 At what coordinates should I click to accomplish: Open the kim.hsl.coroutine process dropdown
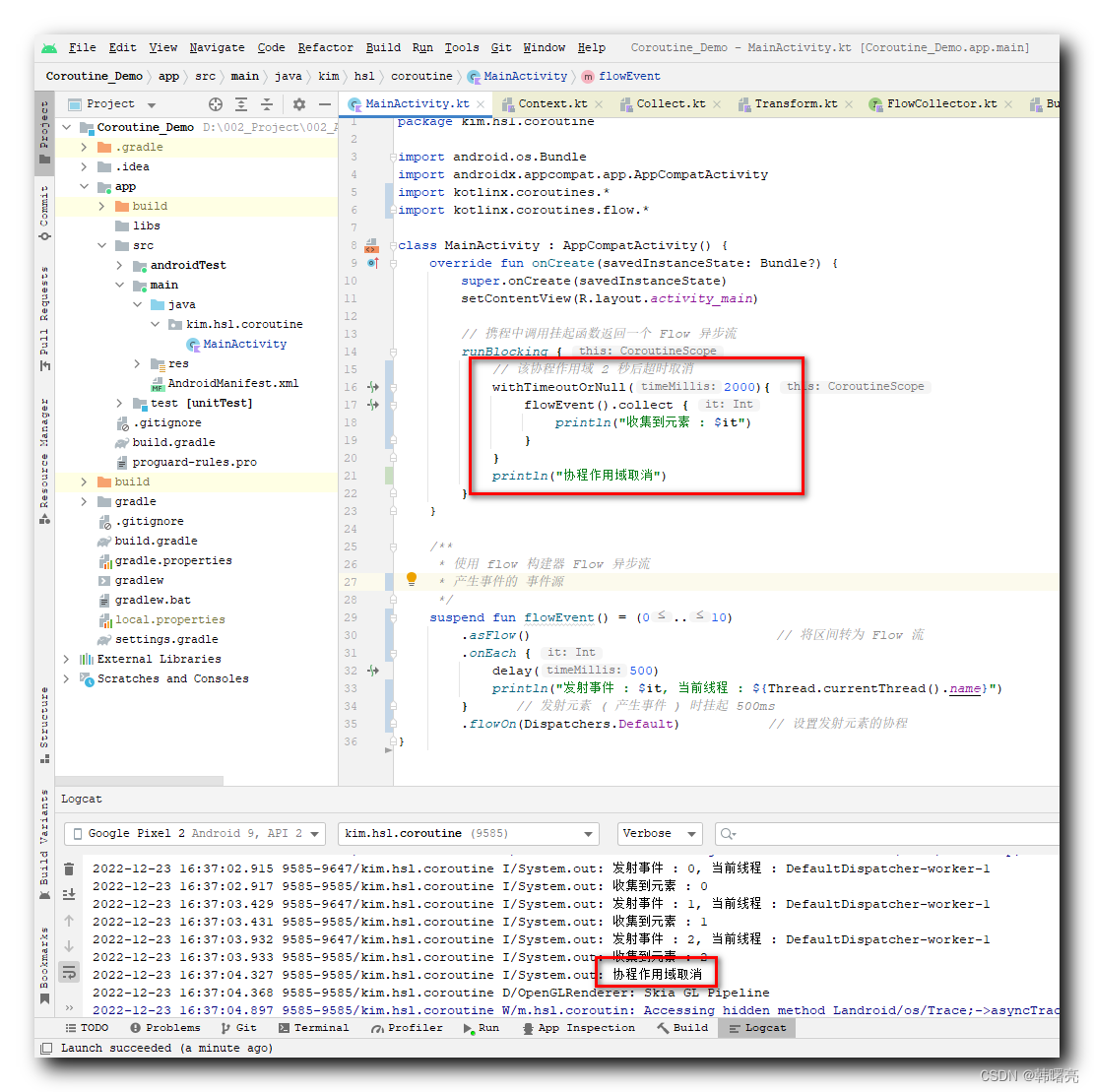click(469, 834)
